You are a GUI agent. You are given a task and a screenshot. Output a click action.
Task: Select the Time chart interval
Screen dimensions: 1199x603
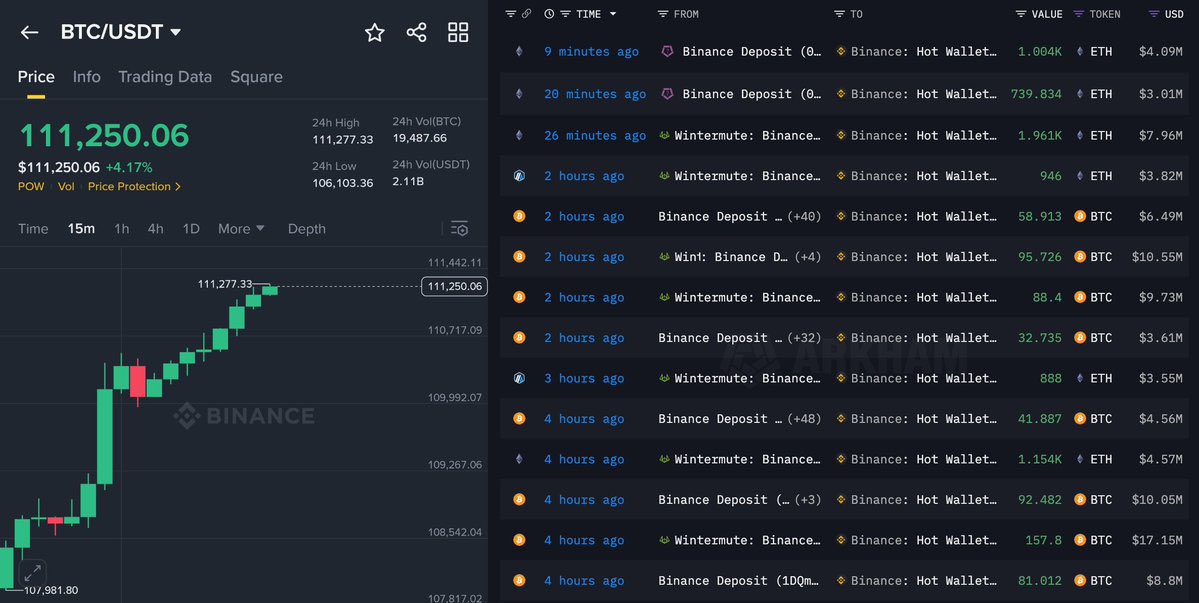(x=33, y=229)
